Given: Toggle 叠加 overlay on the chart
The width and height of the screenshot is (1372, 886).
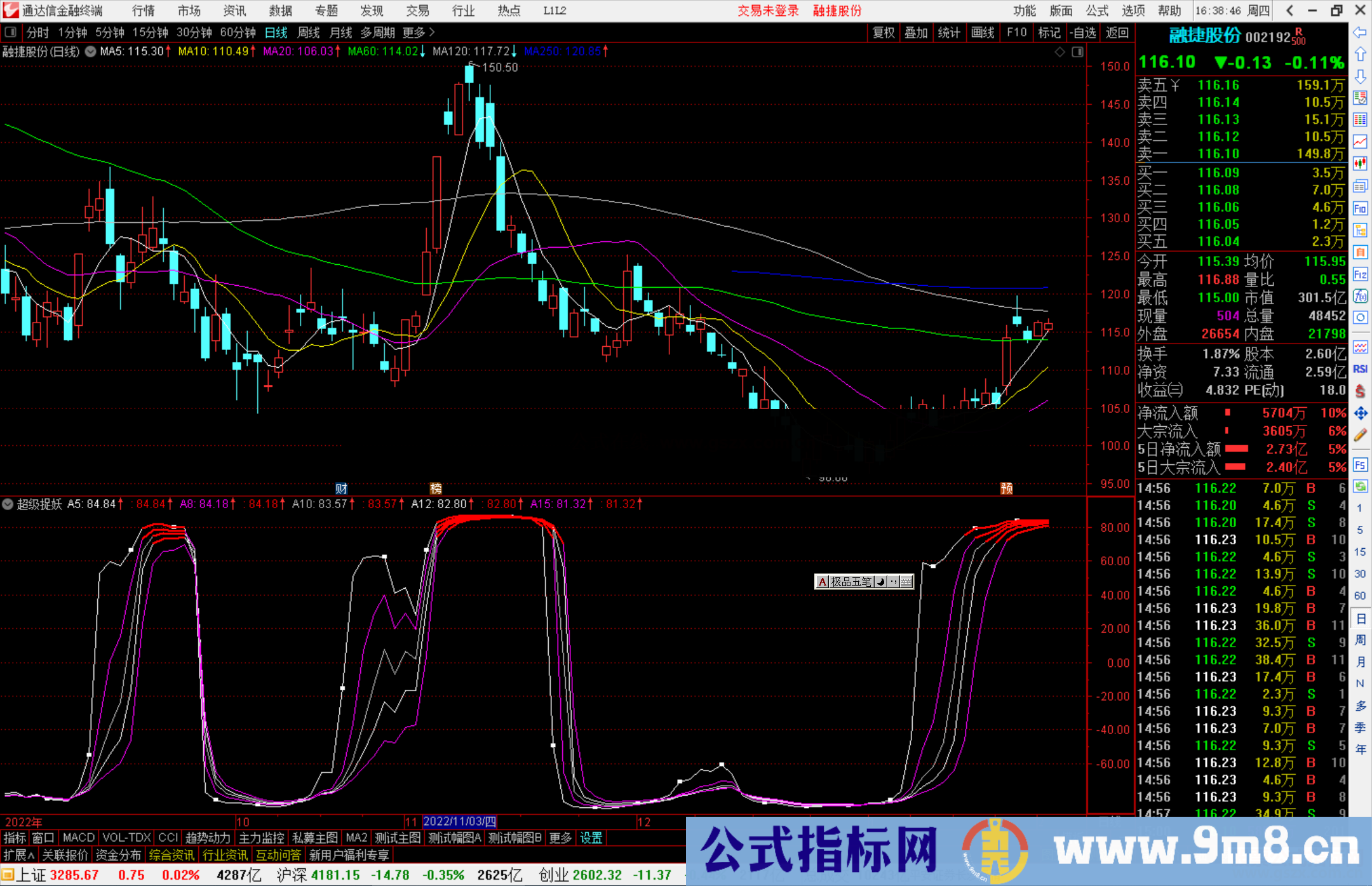Looking at the screenshot, I should tap(917, 33).
